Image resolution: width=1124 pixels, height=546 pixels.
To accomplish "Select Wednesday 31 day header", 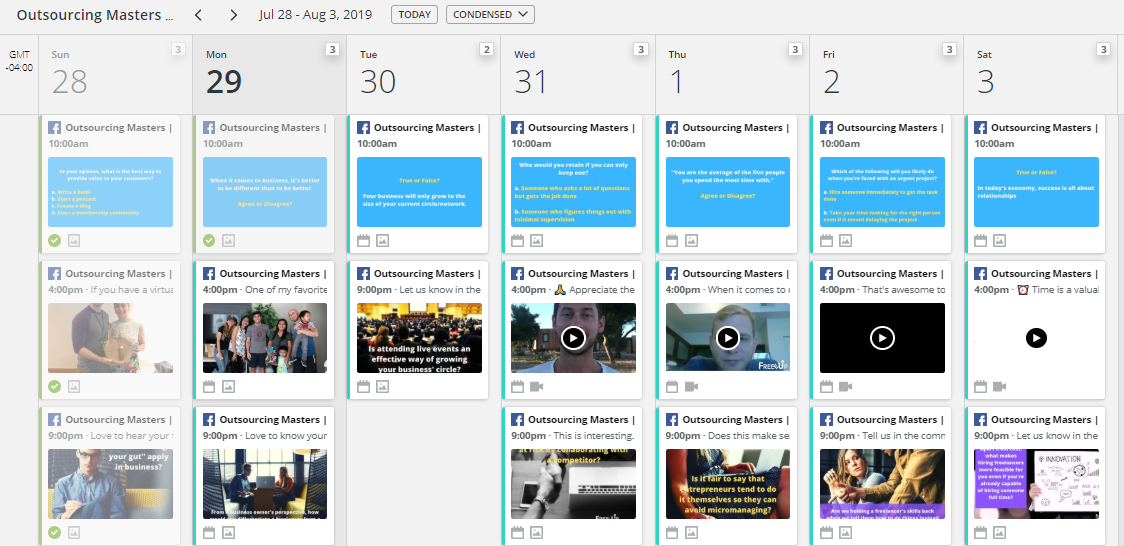I will [x=578, y=74].
